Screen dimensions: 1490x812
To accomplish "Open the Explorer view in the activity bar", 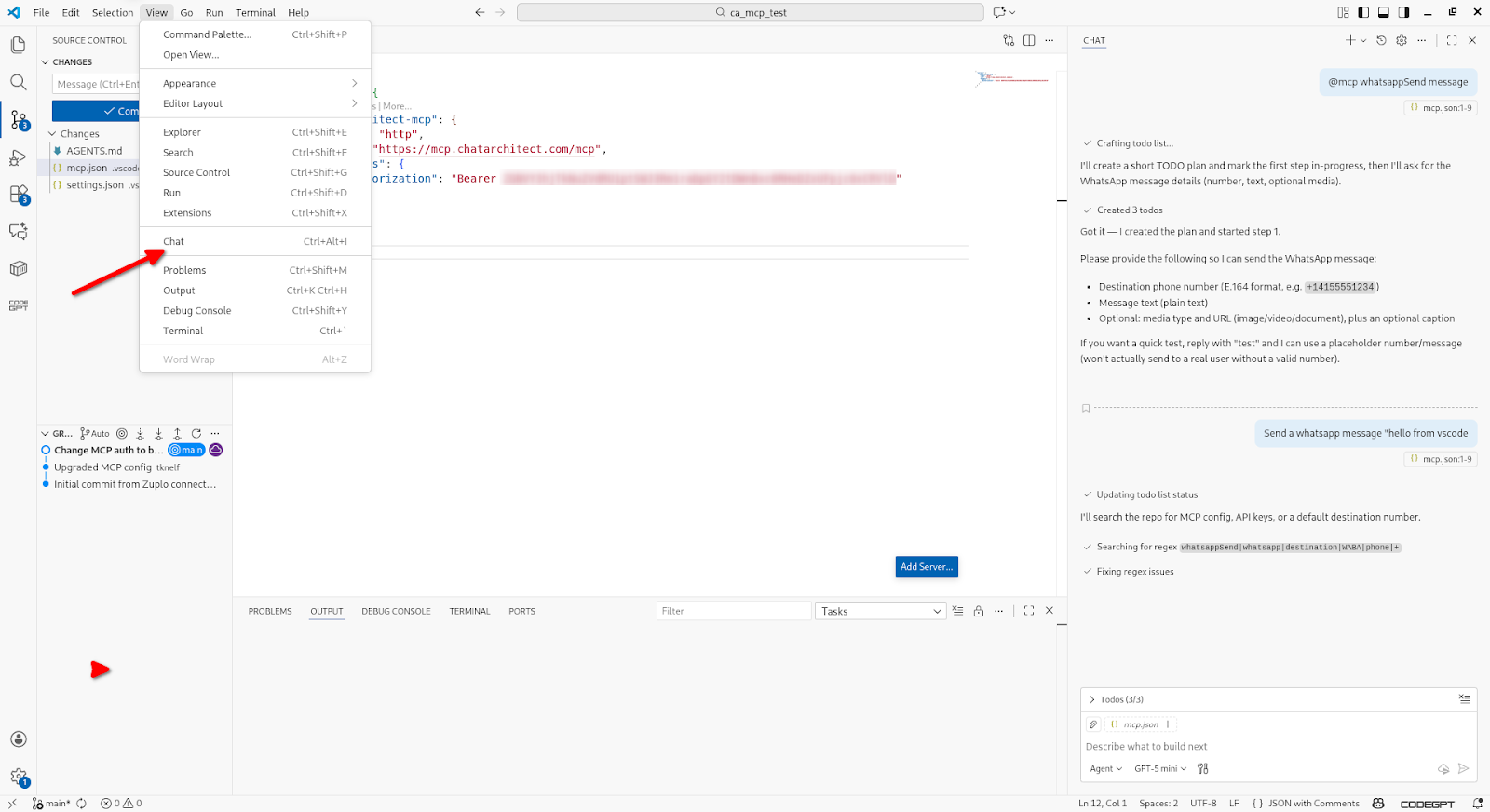I will click(18, 45).
